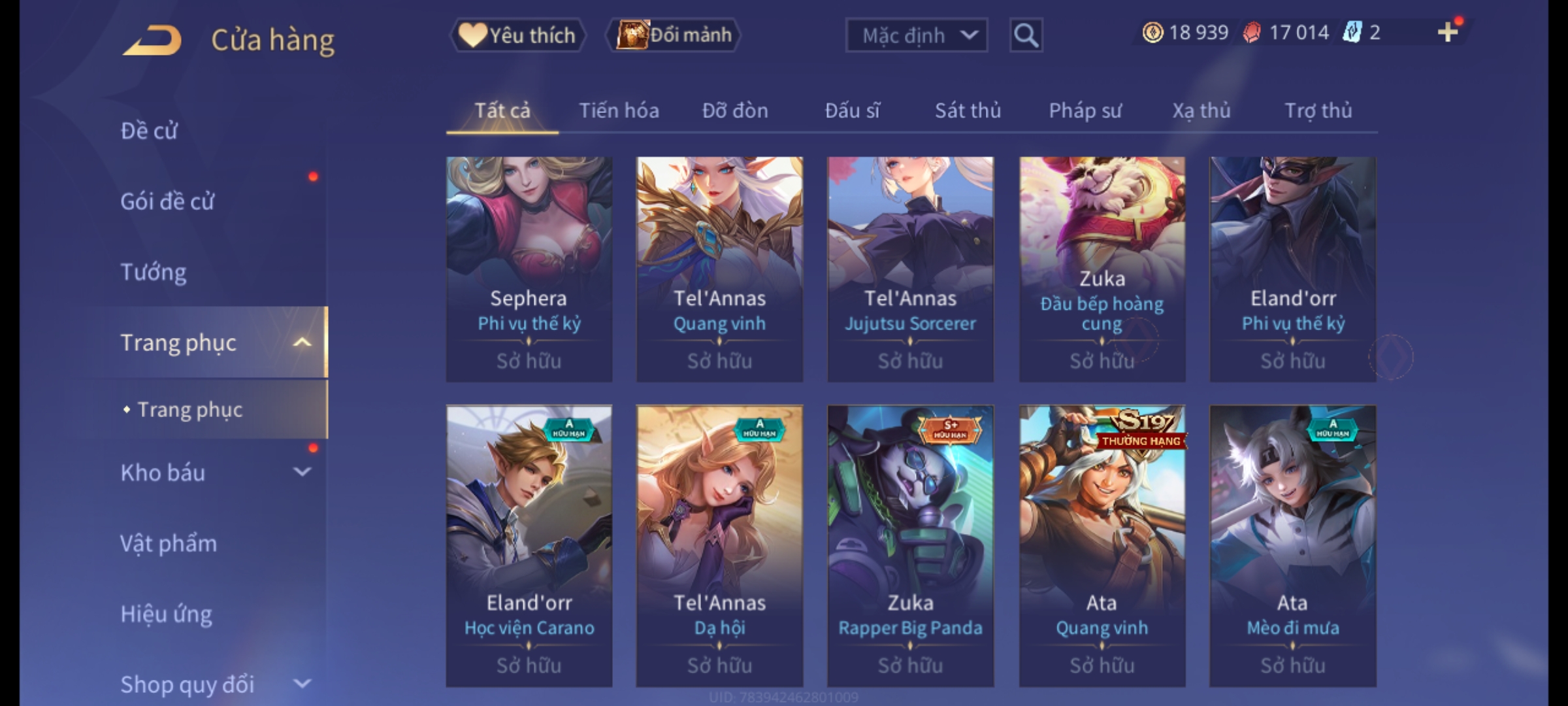Open Đổi mảnh shard exchange button
1568x706 pixels.
click(674, 35)
